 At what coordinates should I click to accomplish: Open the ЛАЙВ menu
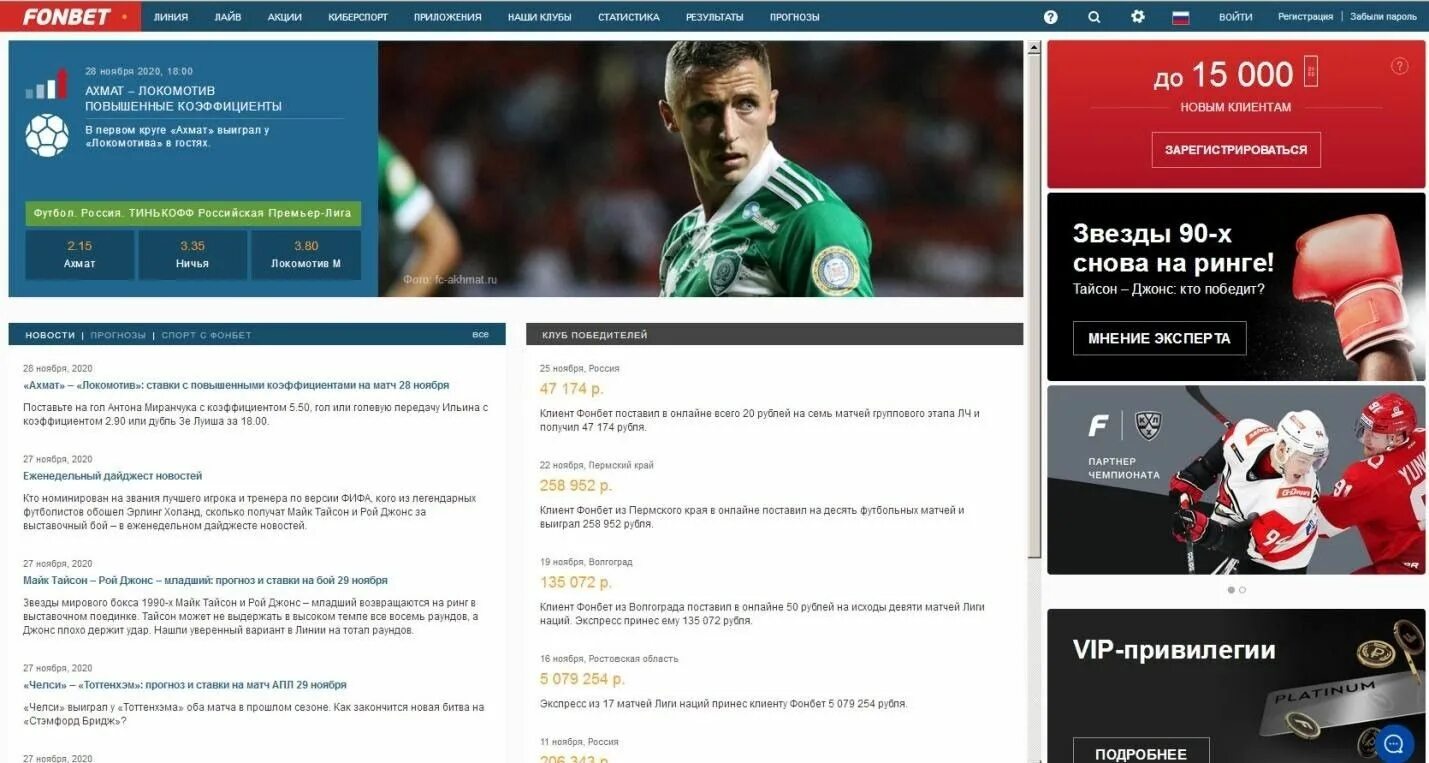[x=228, y=17]
